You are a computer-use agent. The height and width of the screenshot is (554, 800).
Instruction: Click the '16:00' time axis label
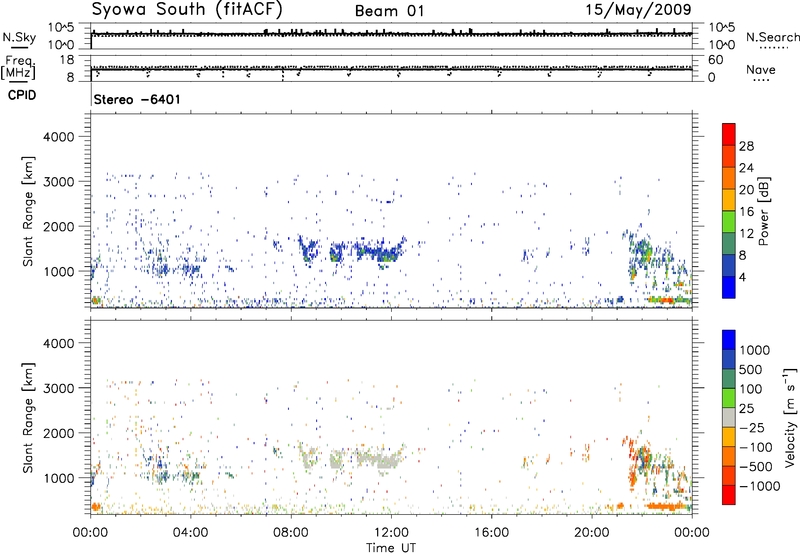pyautogui.click(x=491, y=533)
